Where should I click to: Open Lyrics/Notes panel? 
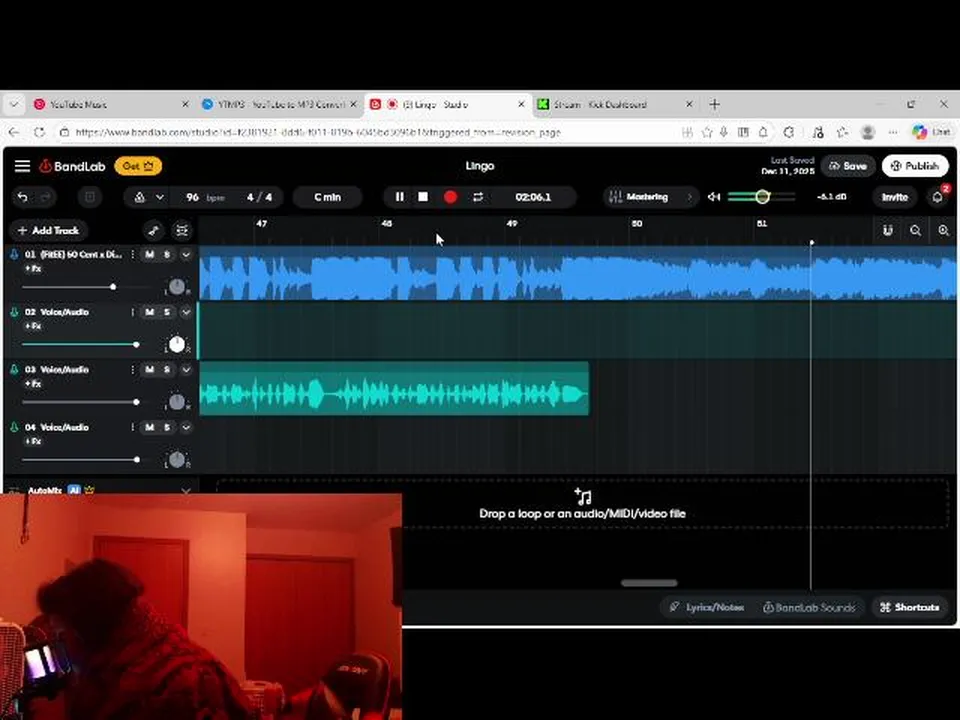point(707,607)
